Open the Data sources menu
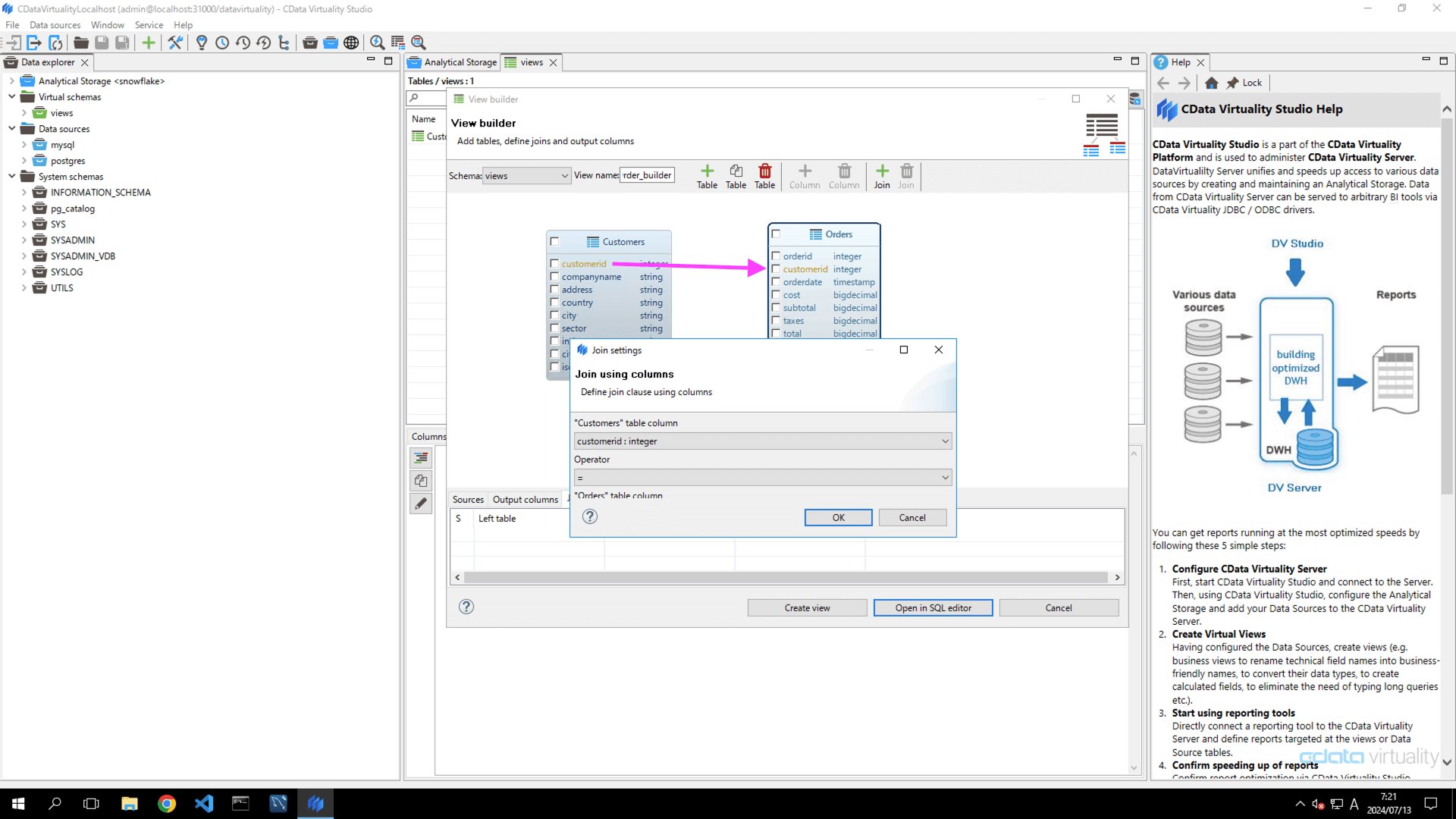Viewport: 1456px width, 819px height. [54, 24]
